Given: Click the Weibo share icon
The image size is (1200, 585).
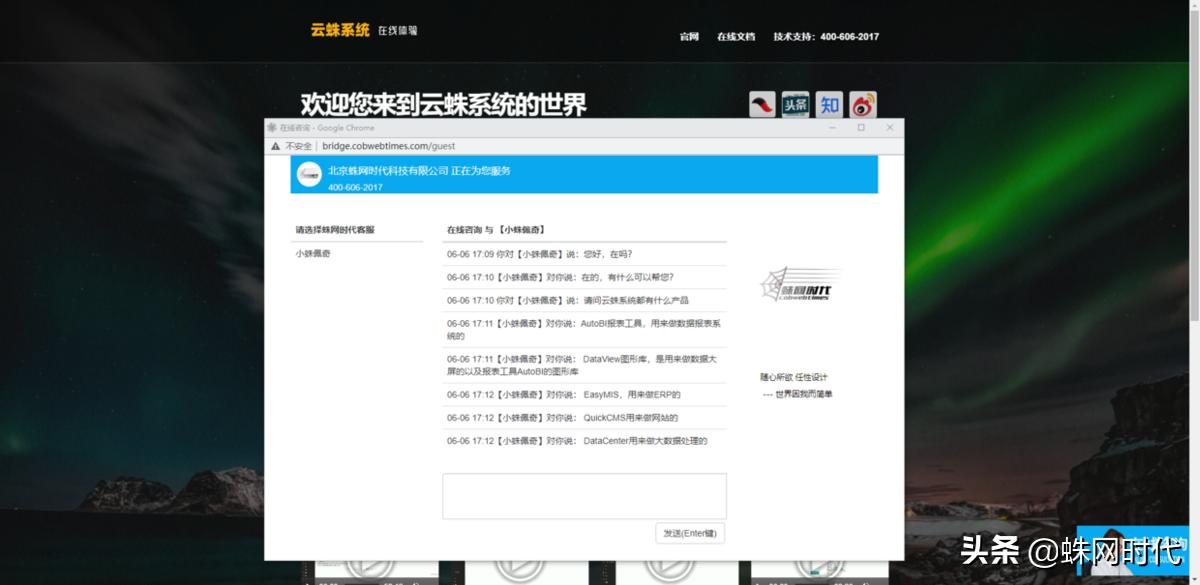Looking at the screenshot, I should coord(862,103).
